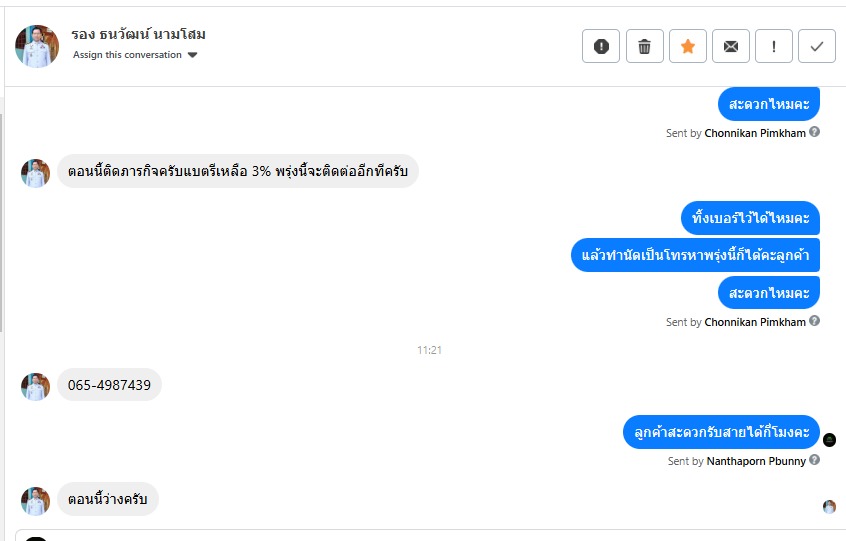Image resolution: width=846 pixels, height=541 pixels.
Task: Click the phone number message 065-4987439
Action: coord(109,385)
